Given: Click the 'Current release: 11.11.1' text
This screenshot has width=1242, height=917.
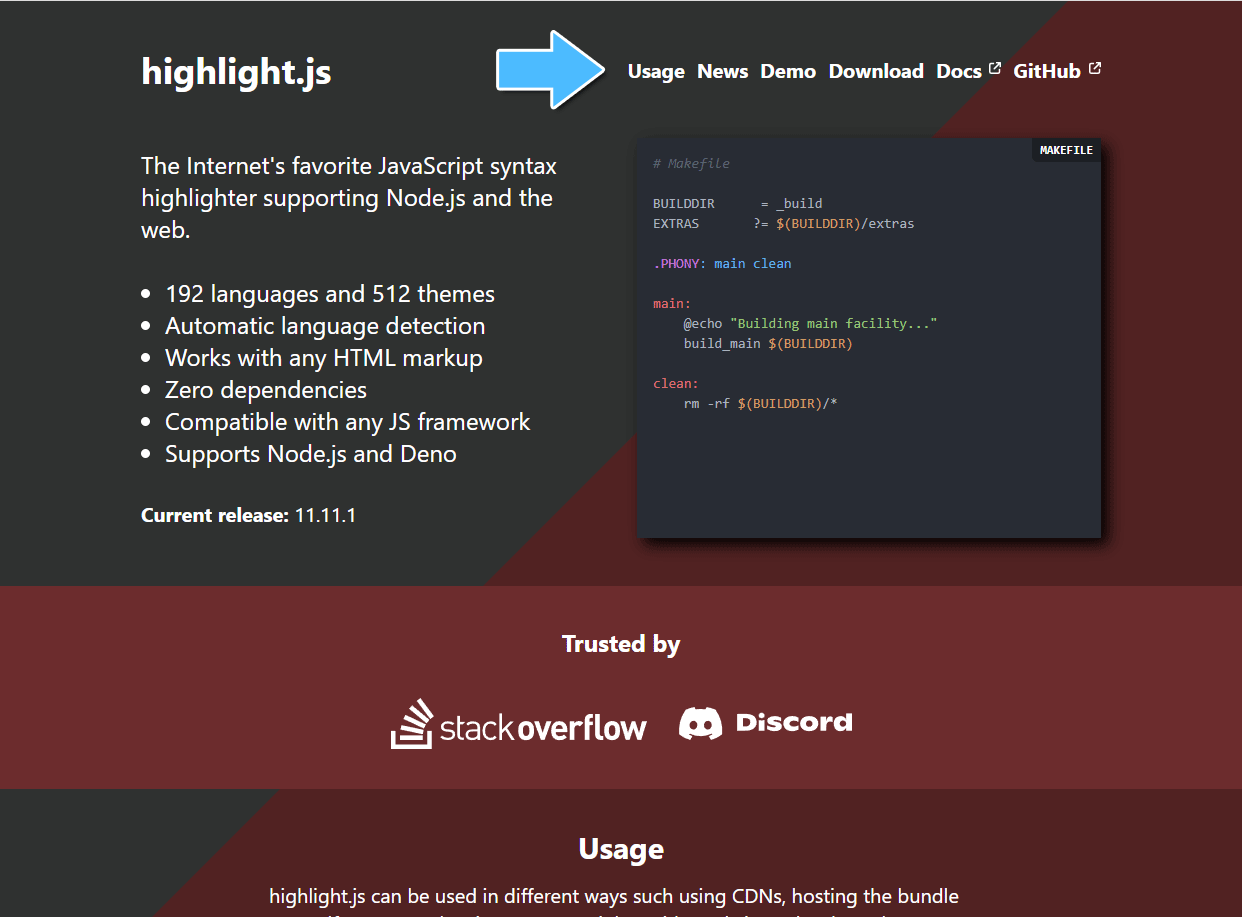Looking at the screenshot, I should [249, 516].
